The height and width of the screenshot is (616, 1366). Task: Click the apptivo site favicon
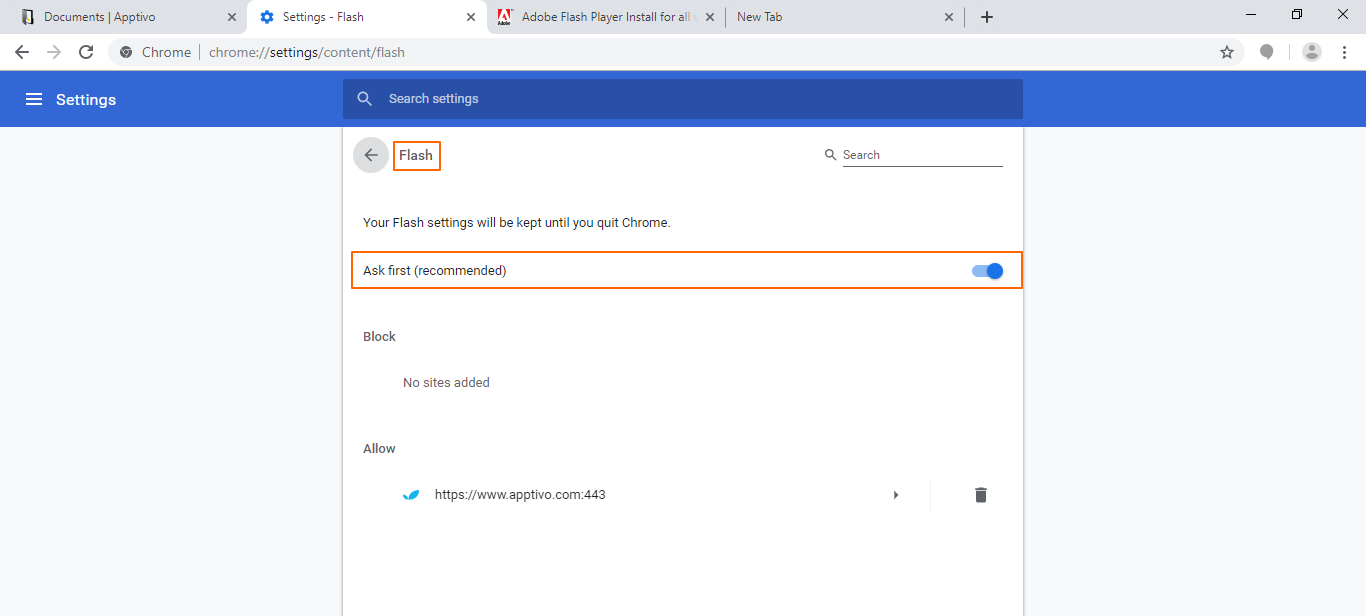coord(411,495)
